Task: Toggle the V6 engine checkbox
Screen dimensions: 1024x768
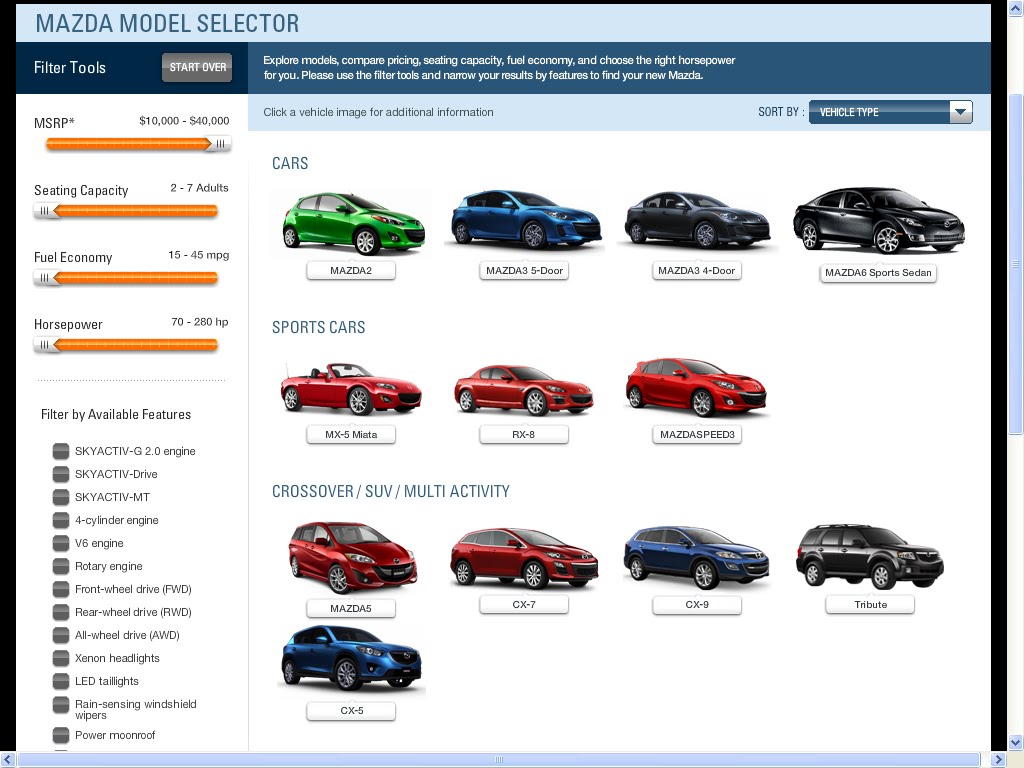Action: tap(61, 543)
